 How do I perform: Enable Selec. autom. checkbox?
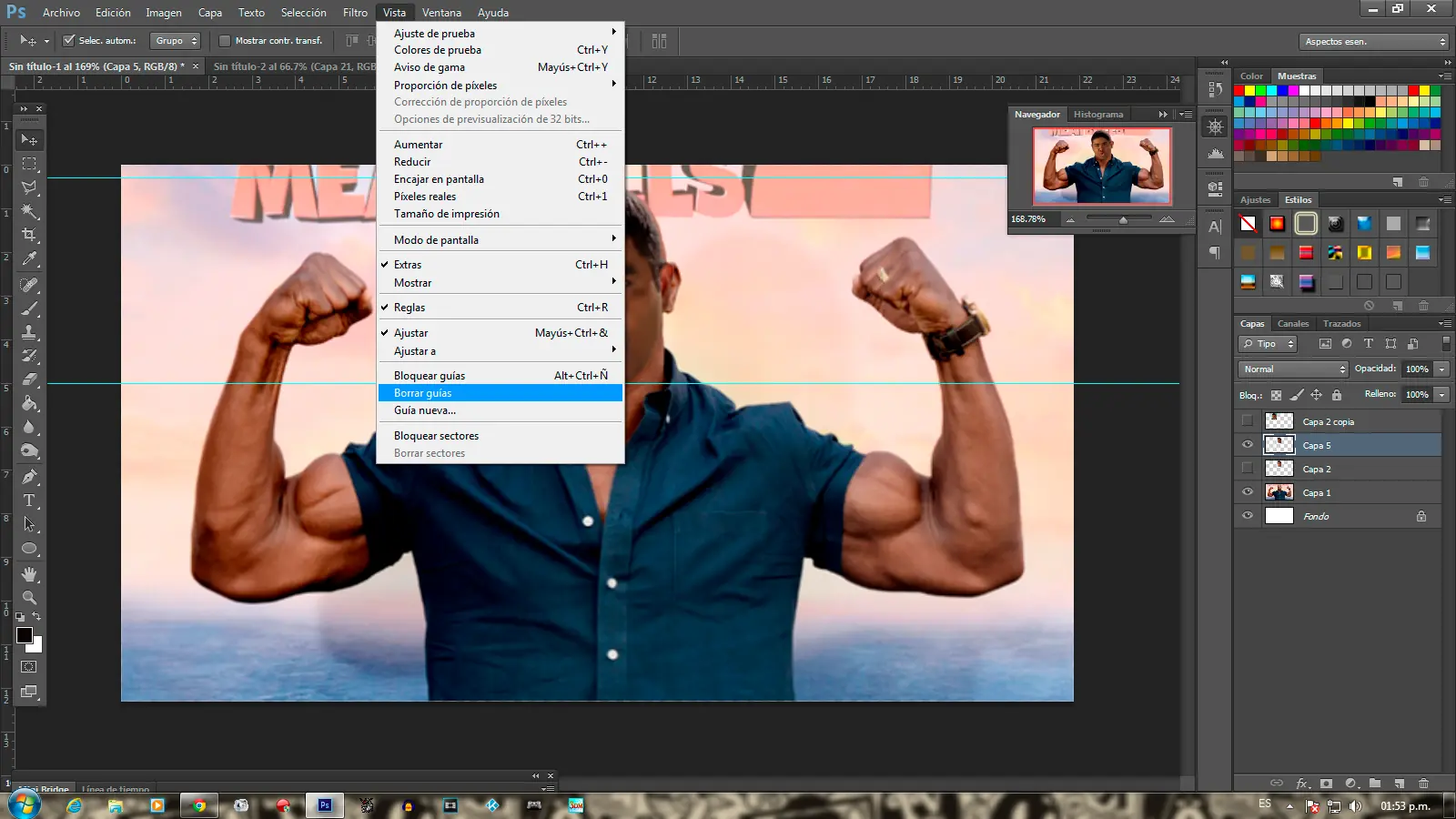click(x=68, y=41)
